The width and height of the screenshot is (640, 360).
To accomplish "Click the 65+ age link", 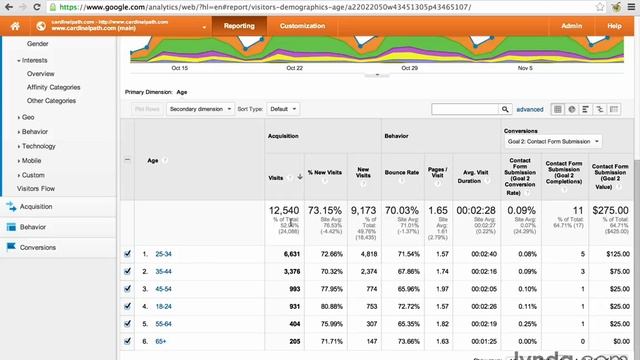I will 161,341.
